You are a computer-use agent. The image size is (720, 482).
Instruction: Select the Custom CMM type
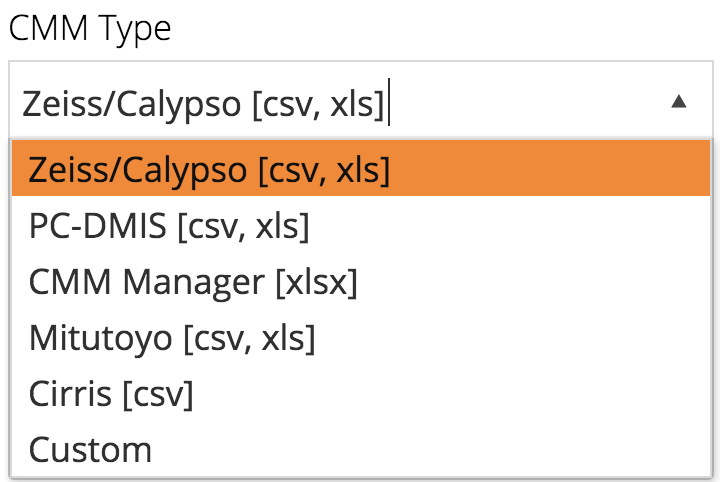click(x=361, y=449)
